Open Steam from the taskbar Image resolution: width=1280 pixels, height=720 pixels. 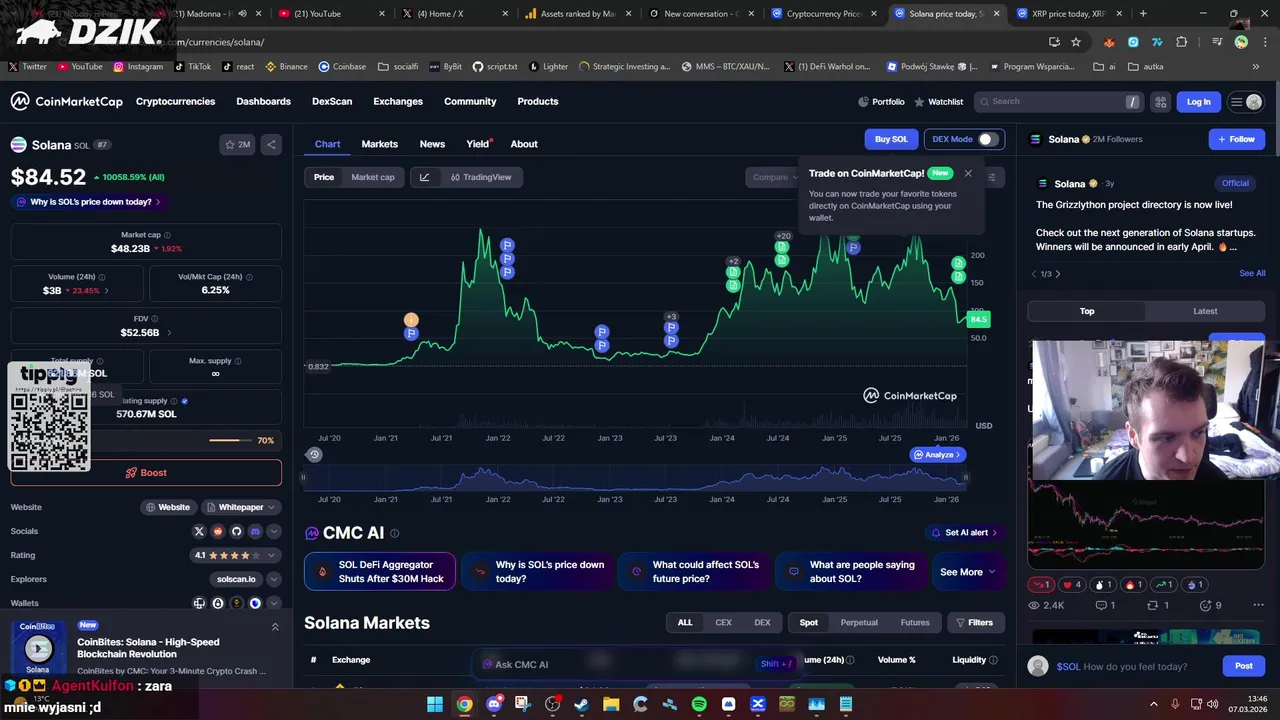click(582, 704)
